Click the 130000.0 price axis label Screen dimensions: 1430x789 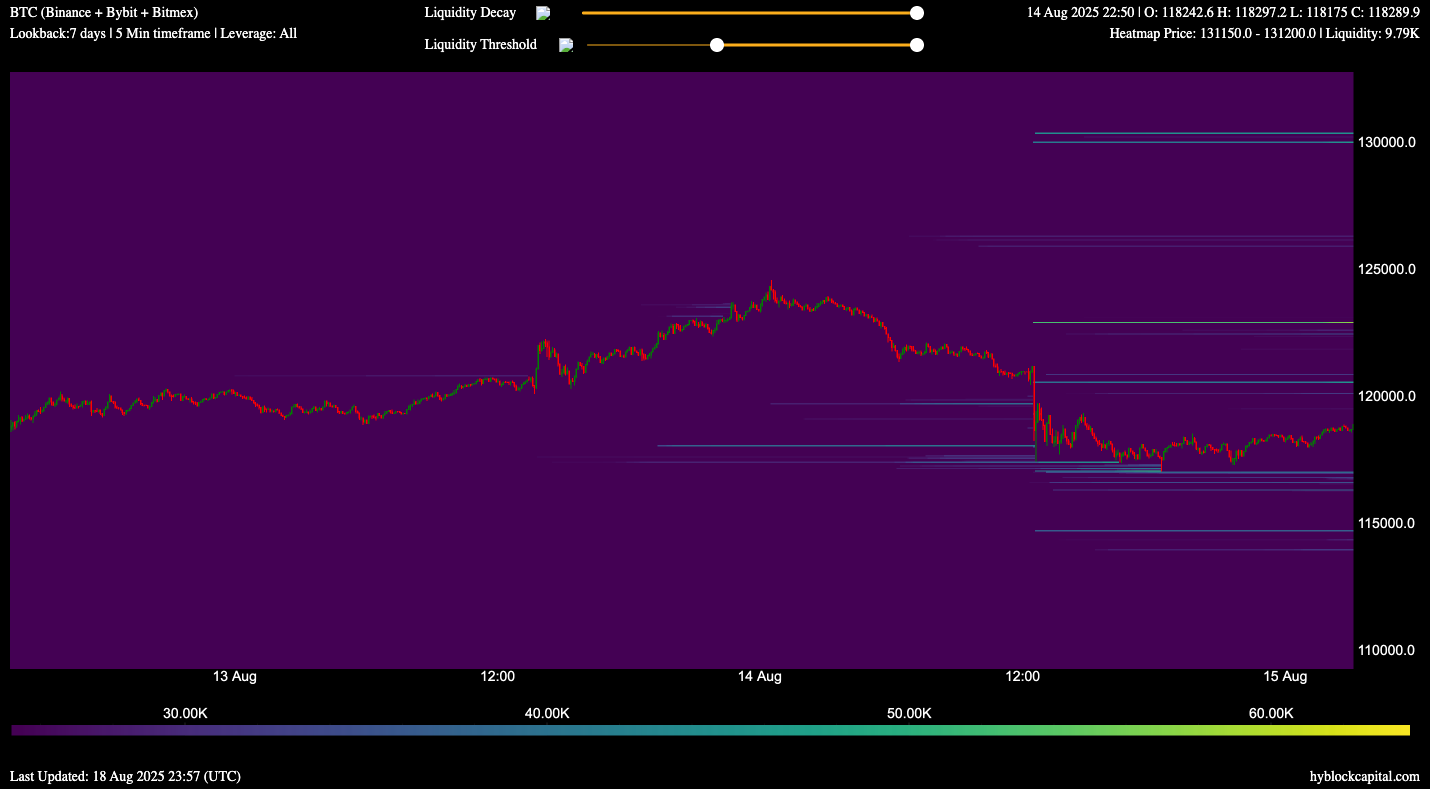1385,143
